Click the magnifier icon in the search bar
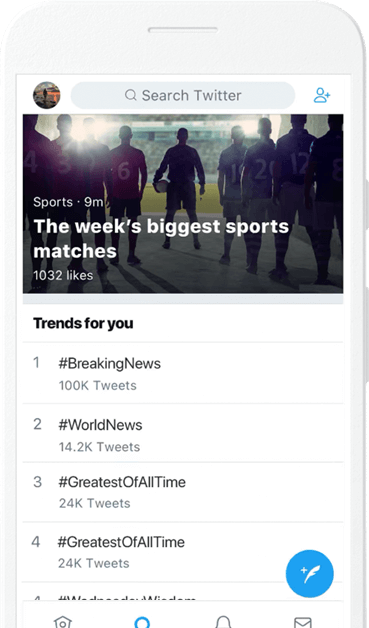The image size is (369, 628). (131, 95)
